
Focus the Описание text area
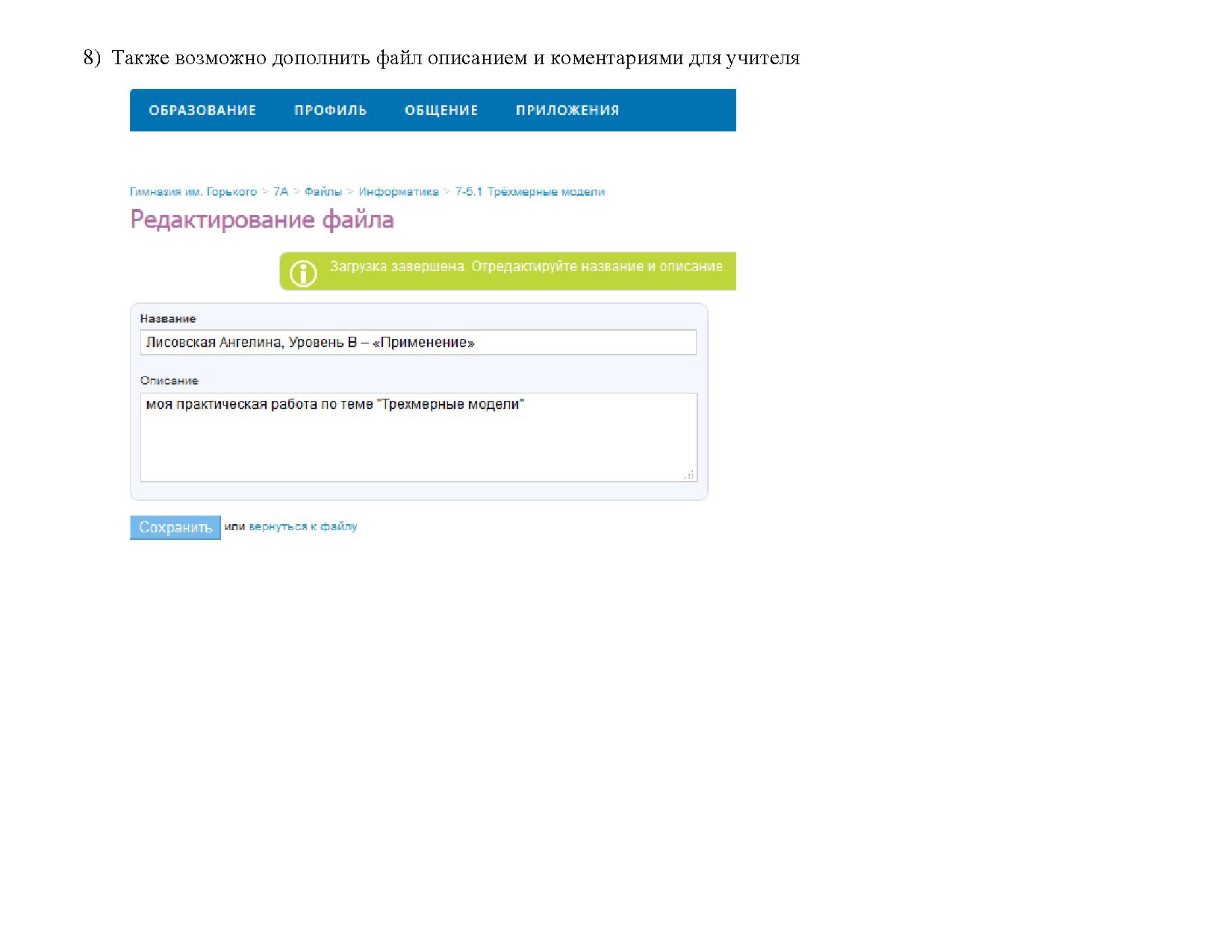[419, 438]
